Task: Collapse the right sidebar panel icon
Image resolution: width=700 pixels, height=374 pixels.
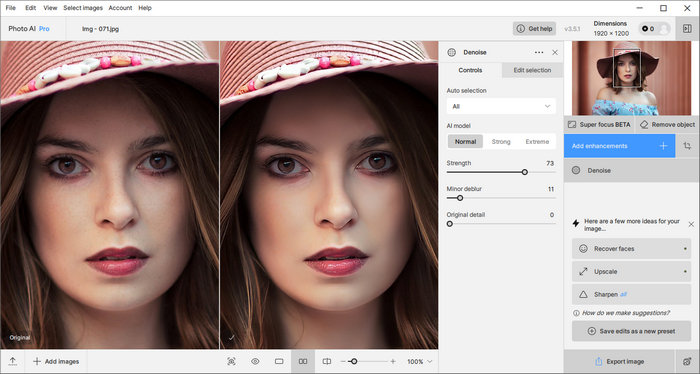Action: tap(687, 29)
